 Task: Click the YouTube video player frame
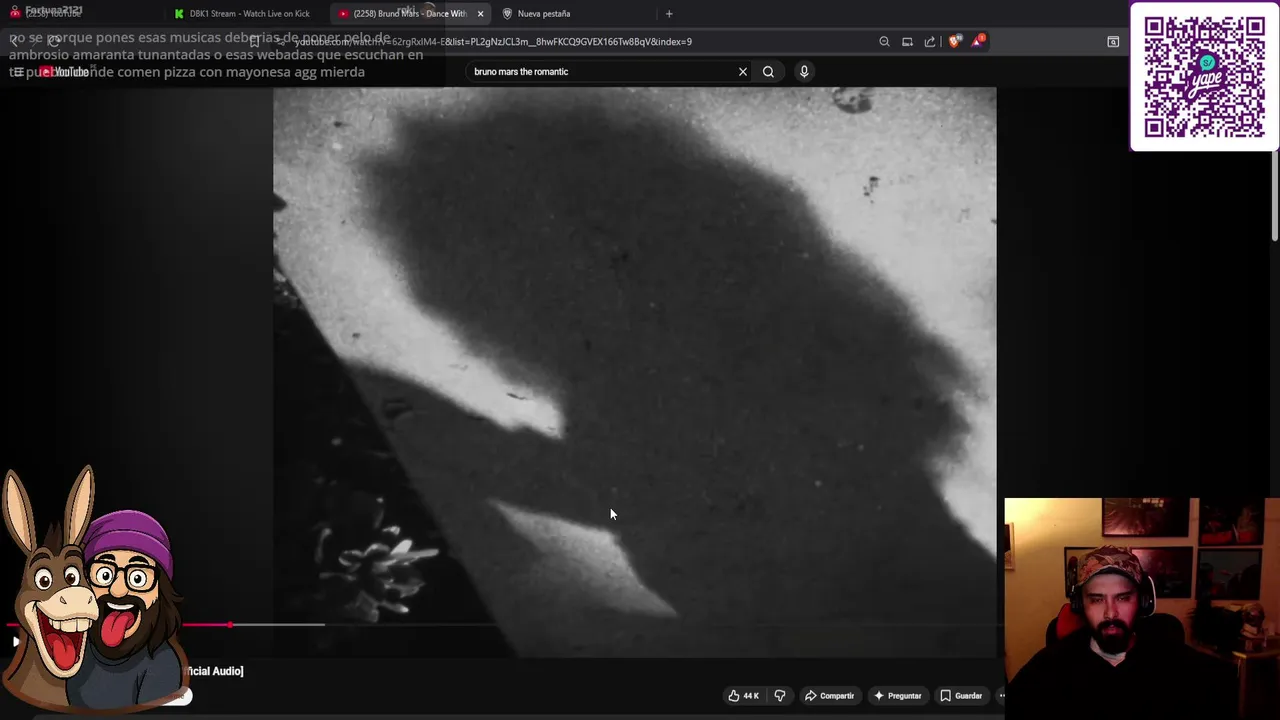634,372
